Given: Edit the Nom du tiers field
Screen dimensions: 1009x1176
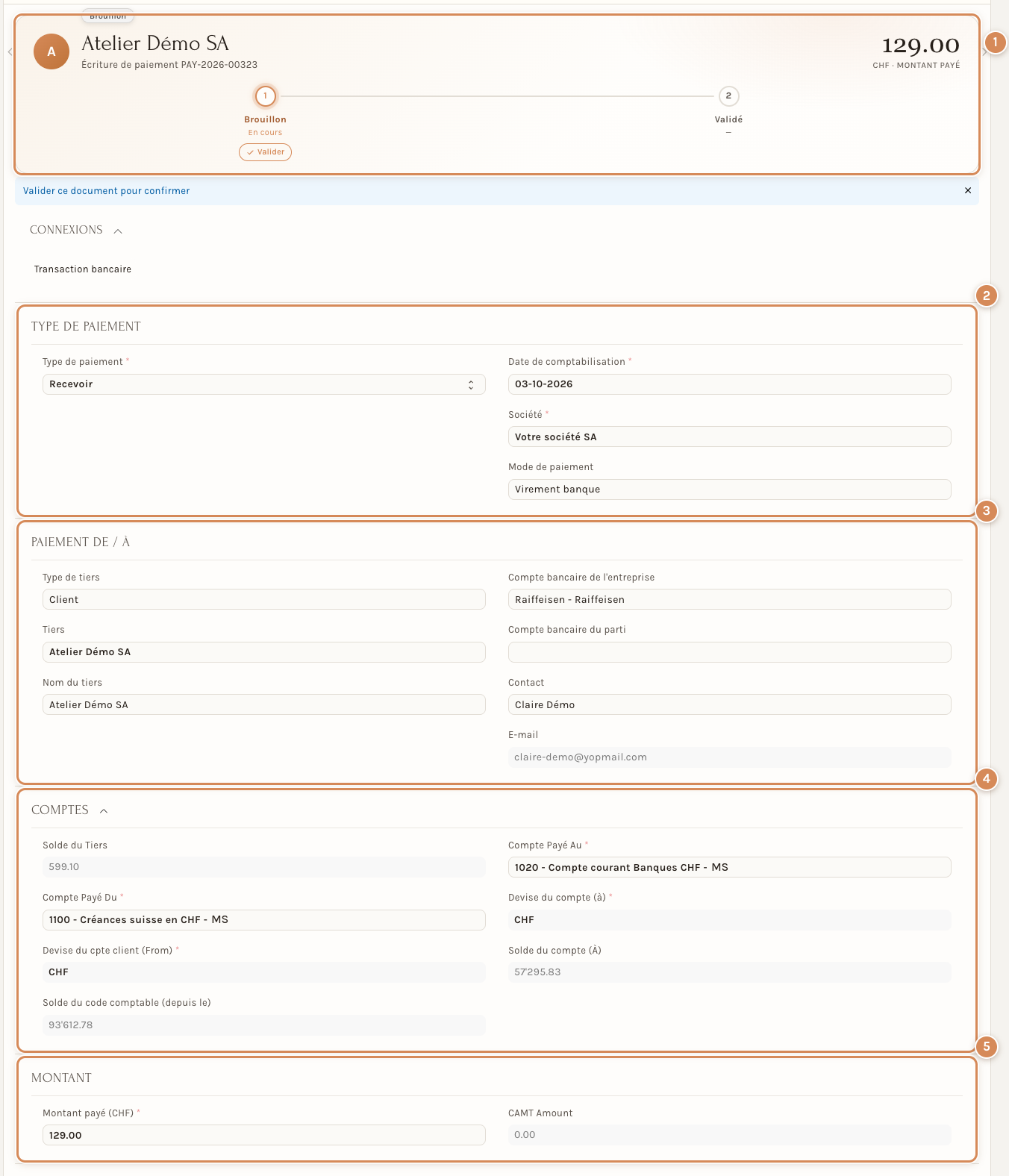Looking at the screenshot, I should point(263,704).
